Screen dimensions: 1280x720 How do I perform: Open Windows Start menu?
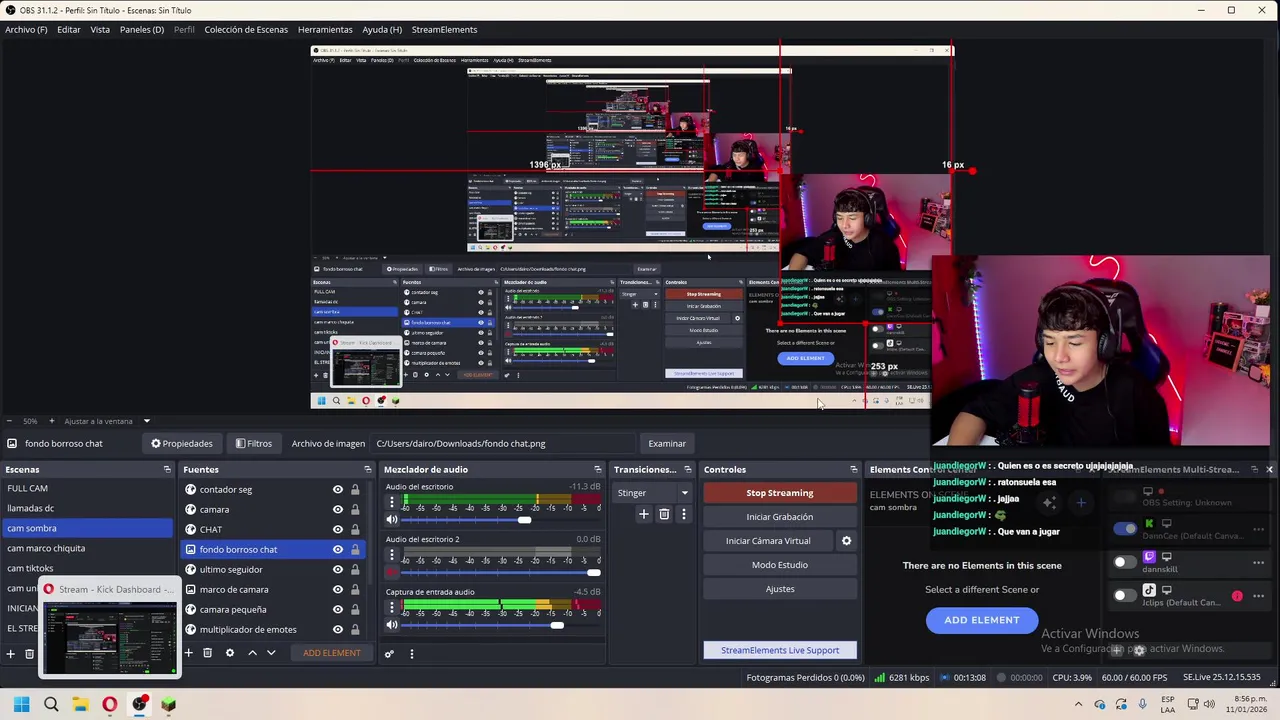coord(21,704)
